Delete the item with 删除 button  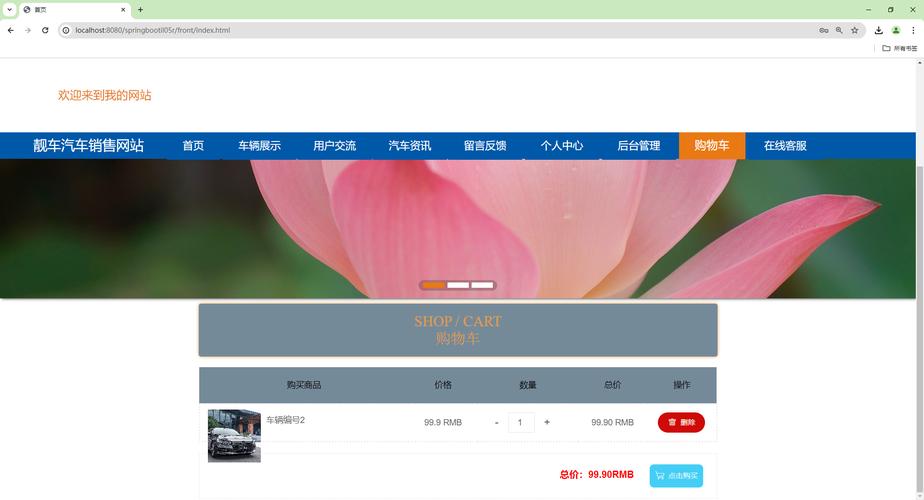click(x=681, y=422)
